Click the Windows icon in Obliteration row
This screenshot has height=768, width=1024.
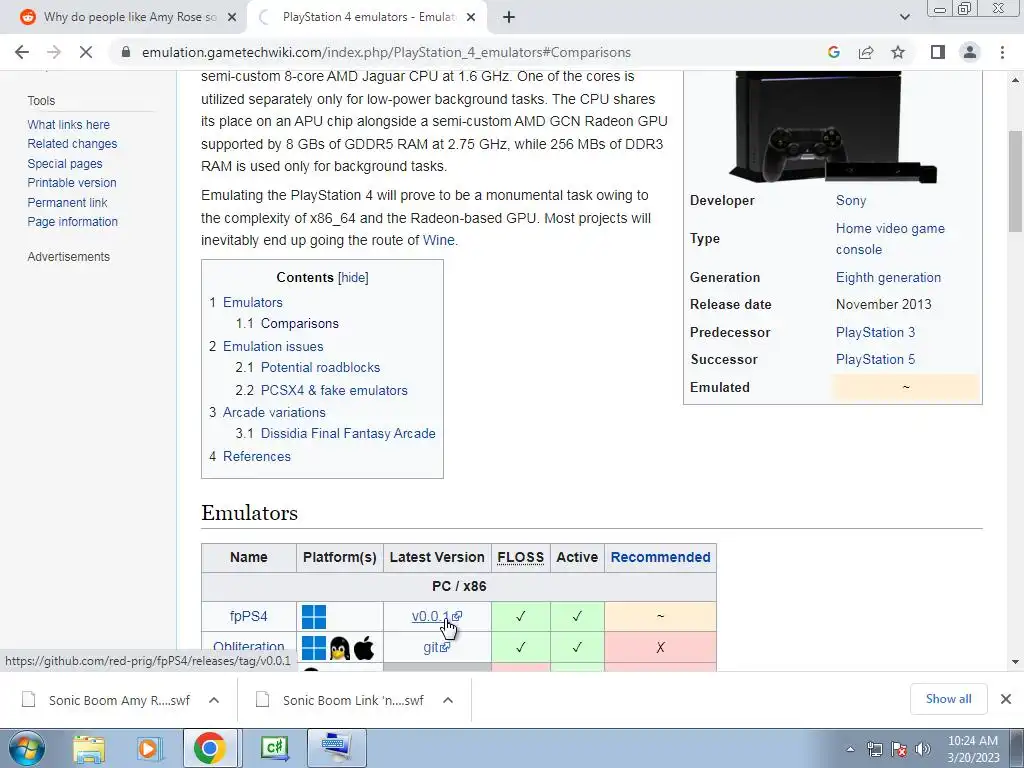click(x=313, y=648)
